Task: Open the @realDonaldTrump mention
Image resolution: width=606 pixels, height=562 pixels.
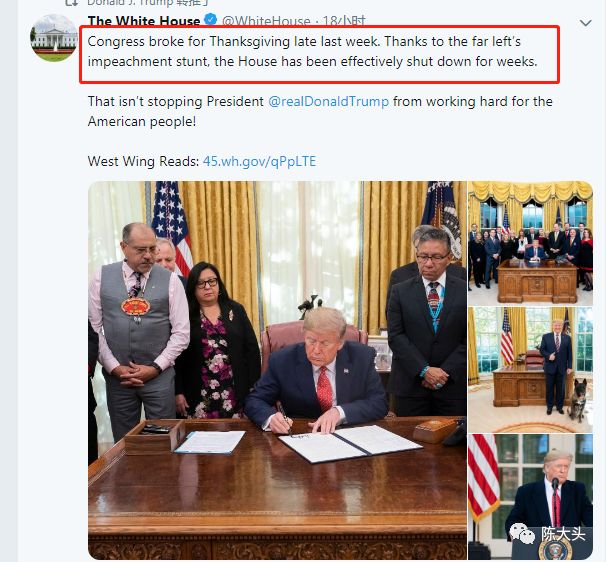Action: tap(329, 102)
